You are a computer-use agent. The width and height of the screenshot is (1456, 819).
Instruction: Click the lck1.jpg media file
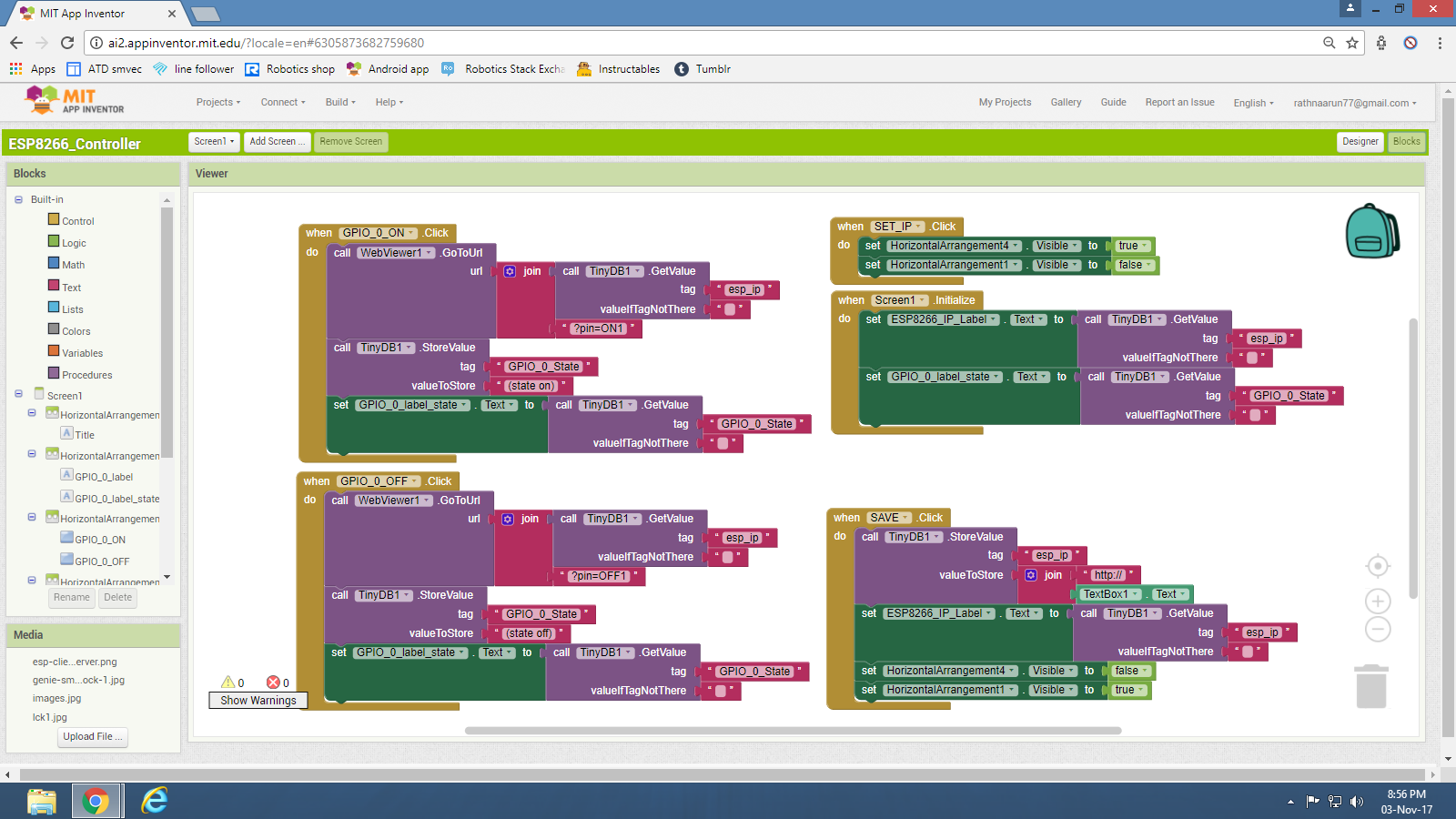tap(50, 717)
